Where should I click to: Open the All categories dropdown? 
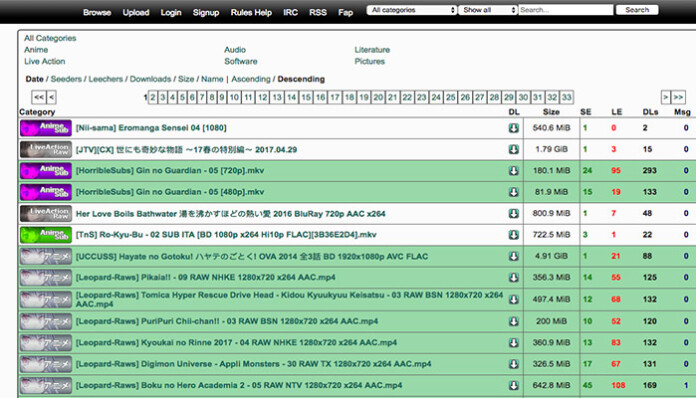point(411,10)
